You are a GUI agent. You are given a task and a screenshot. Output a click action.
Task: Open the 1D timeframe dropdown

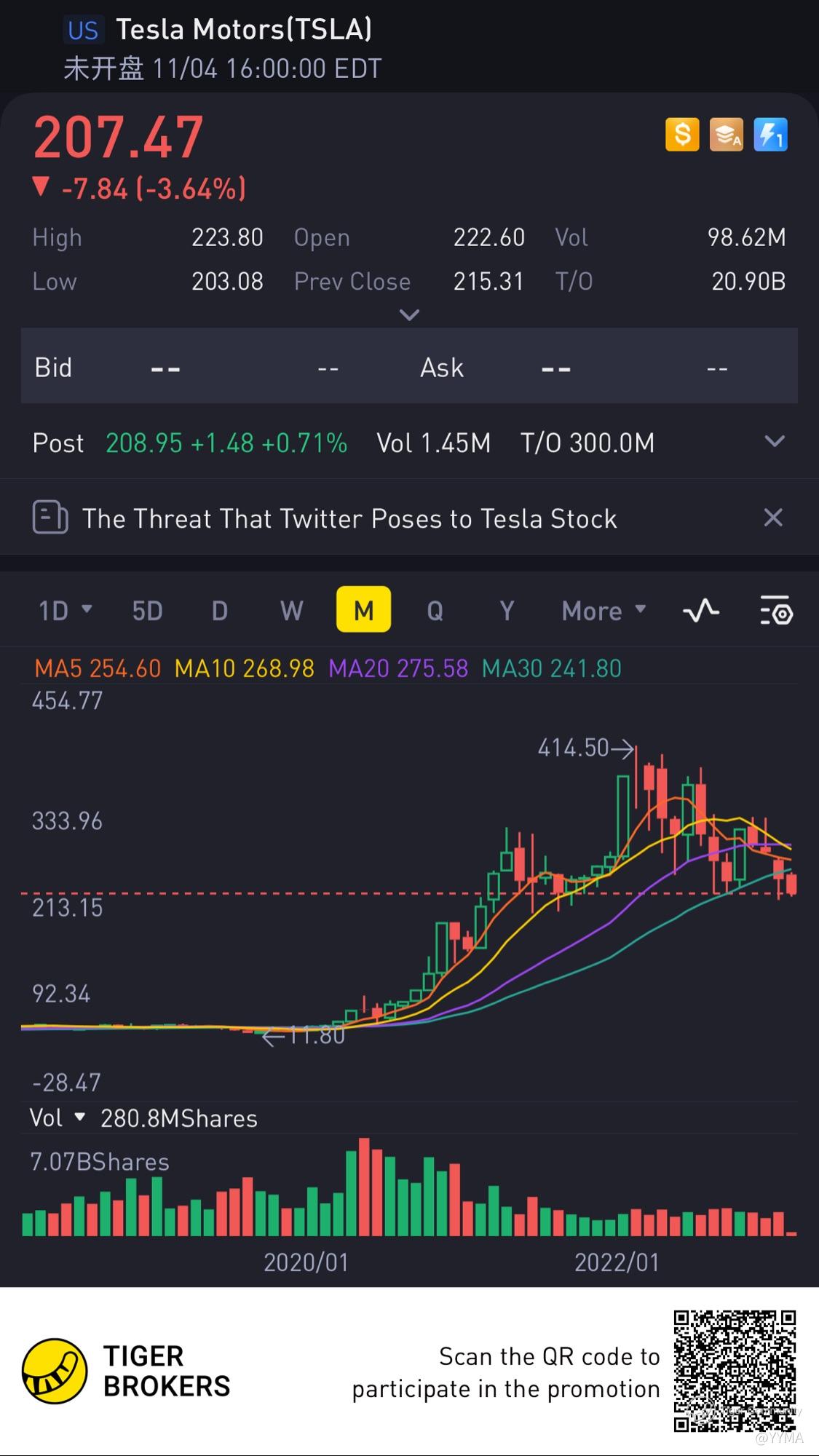(65, 610)
